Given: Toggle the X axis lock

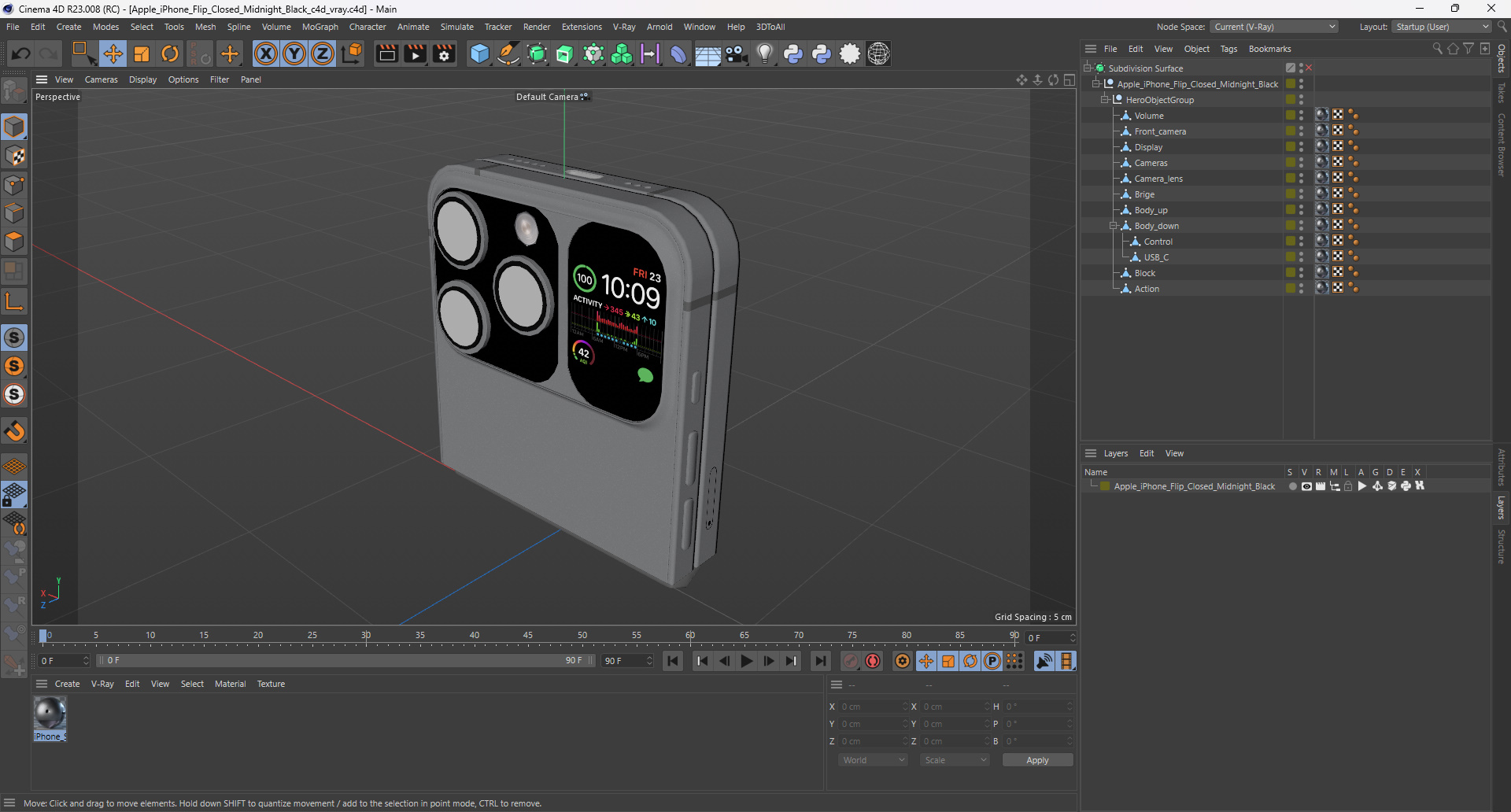Looking at the screenshot, I should pos(266,54).
